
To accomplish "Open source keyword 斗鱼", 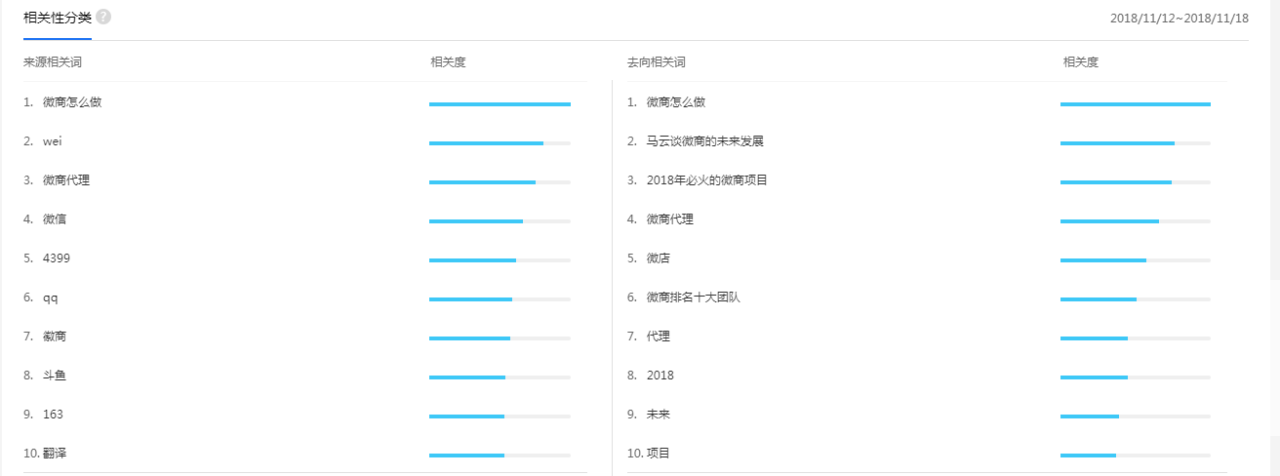I will click(55, 375).
